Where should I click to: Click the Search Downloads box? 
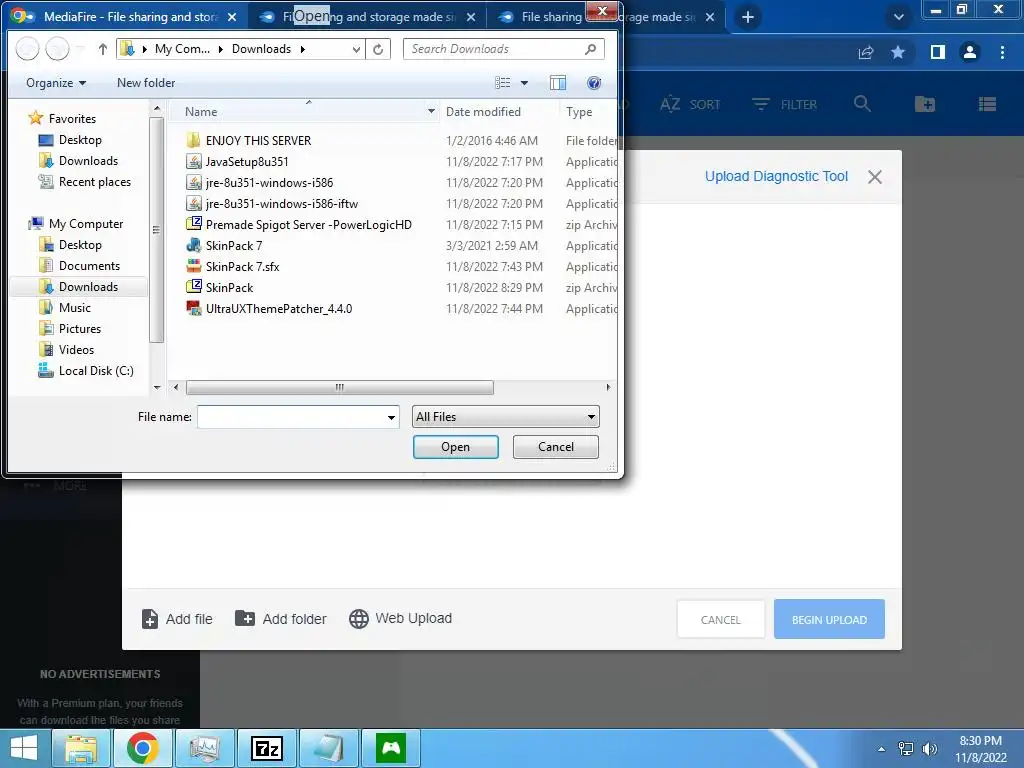[x=503, y=49]
